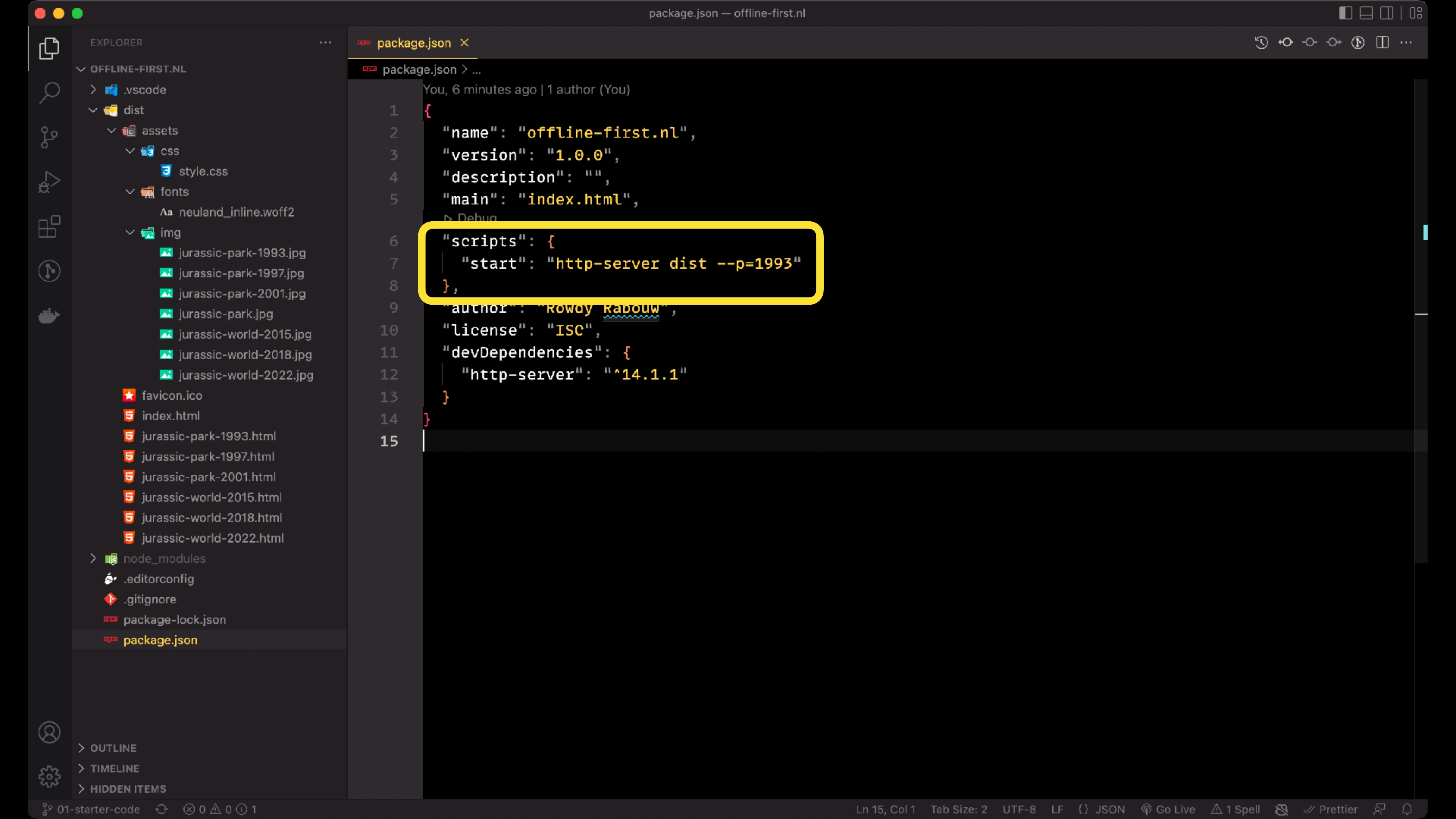Click the 01-starter-code branch in status bar
The image size is (1456, 819).
[91, 809]
